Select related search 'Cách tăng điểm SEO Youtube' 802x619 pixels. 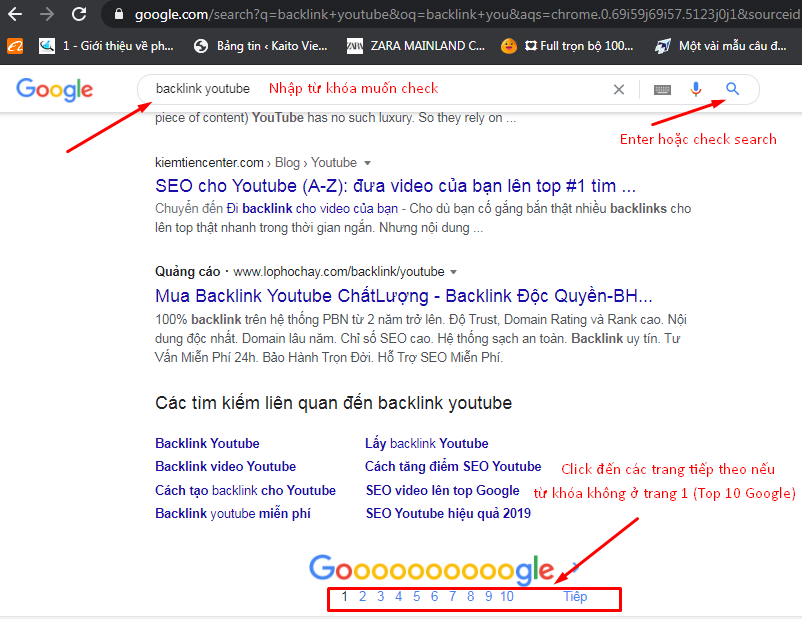tap(453, 467)
